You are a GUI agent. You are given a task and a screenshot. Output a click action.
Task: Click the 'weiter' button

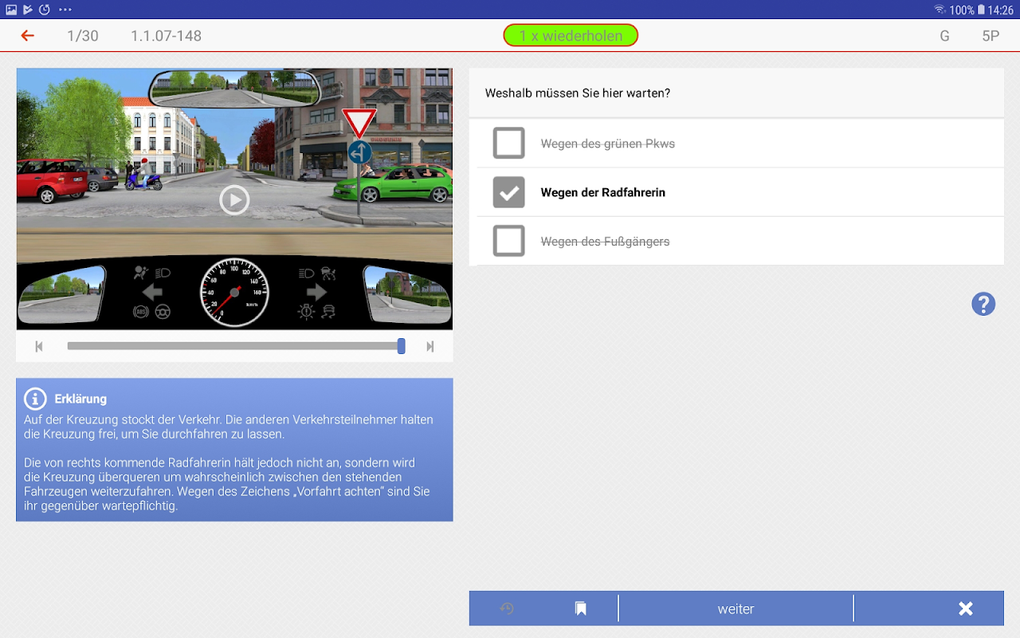[x=736, y=609]
